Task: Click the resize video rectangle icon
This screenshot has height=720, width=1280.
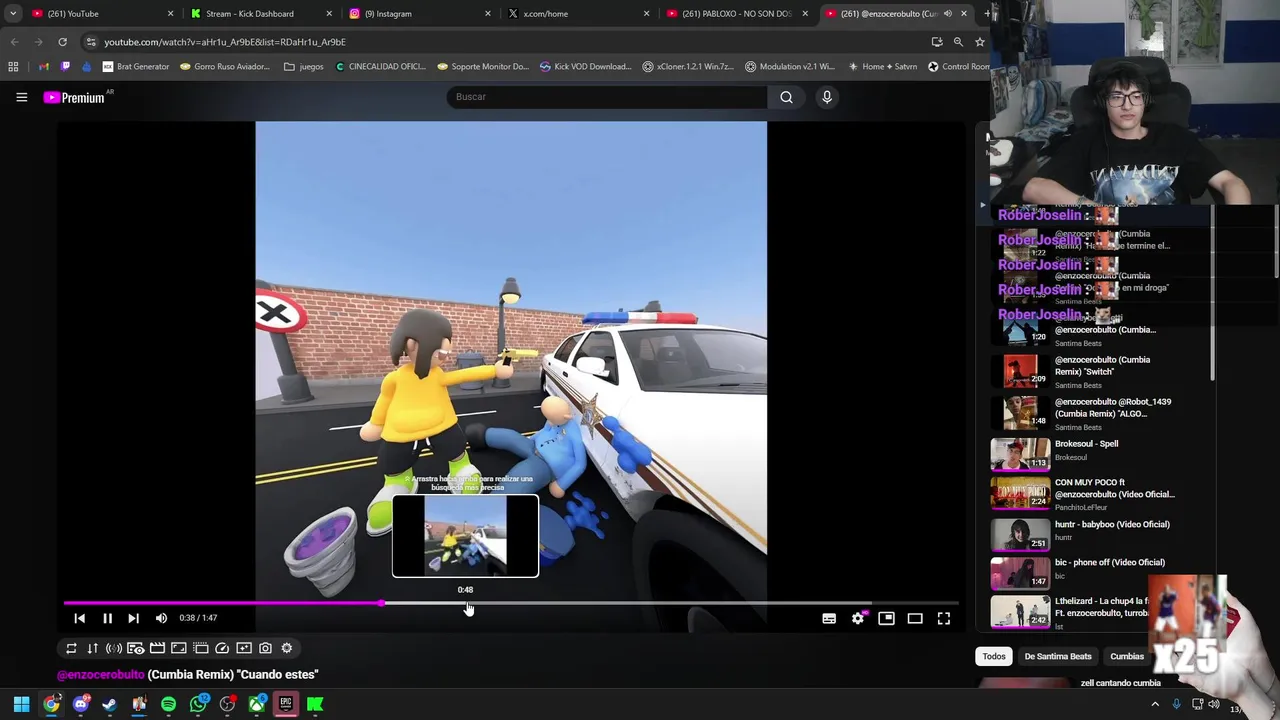Action: [179, 648]
